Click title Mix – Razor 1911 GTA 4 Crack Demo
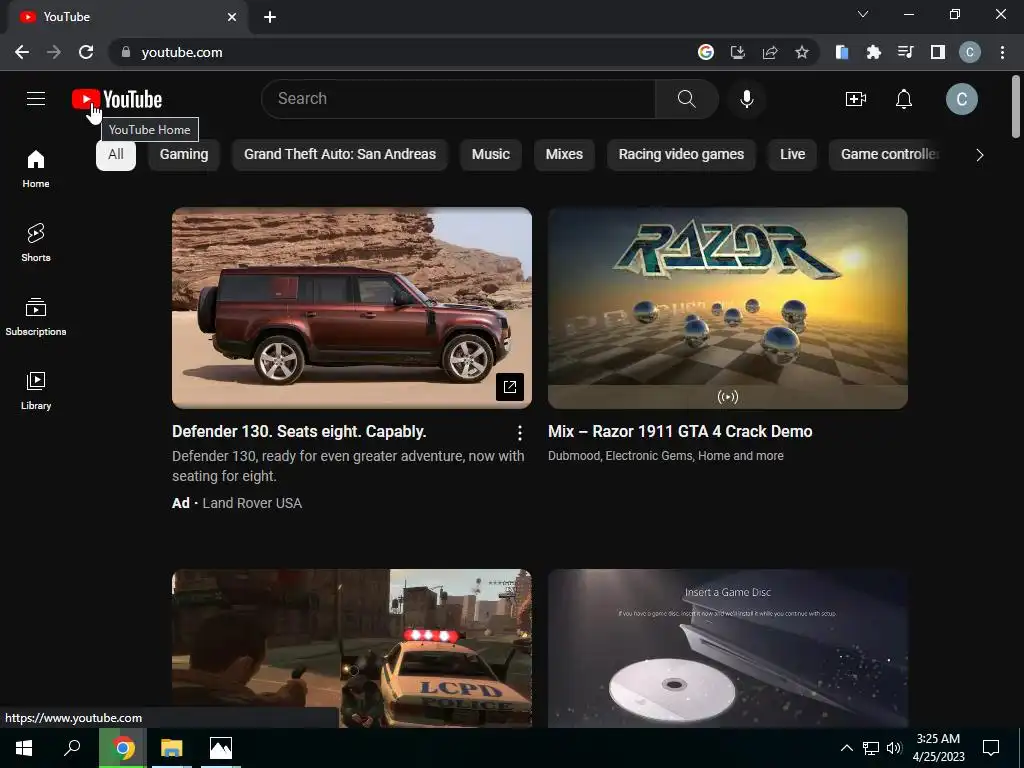Image resolution: width=1024 pixels, height=768 pixels. click(680, 432)
